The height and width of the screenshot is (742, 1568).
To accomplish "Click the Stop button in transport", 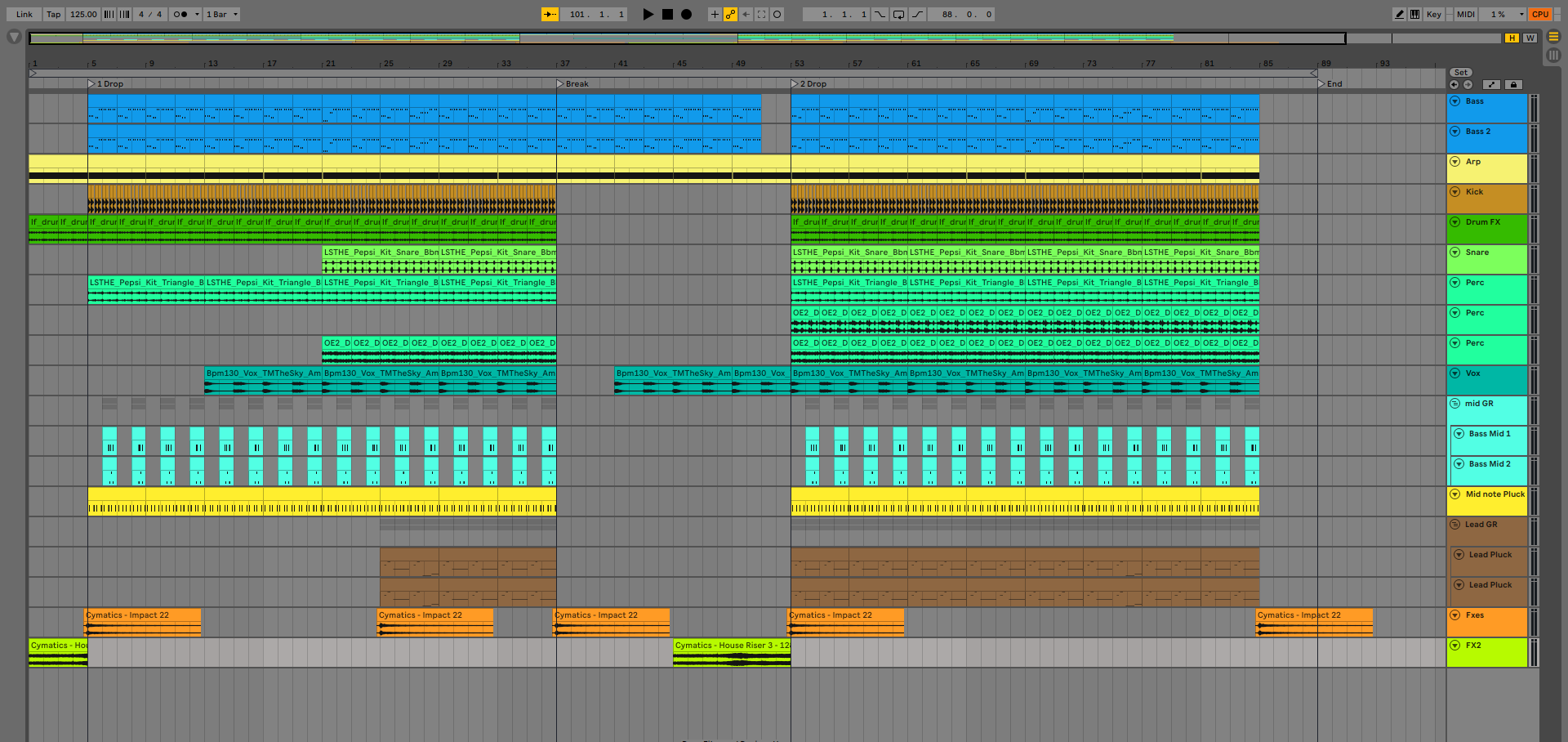I will (x=667, y=14).
